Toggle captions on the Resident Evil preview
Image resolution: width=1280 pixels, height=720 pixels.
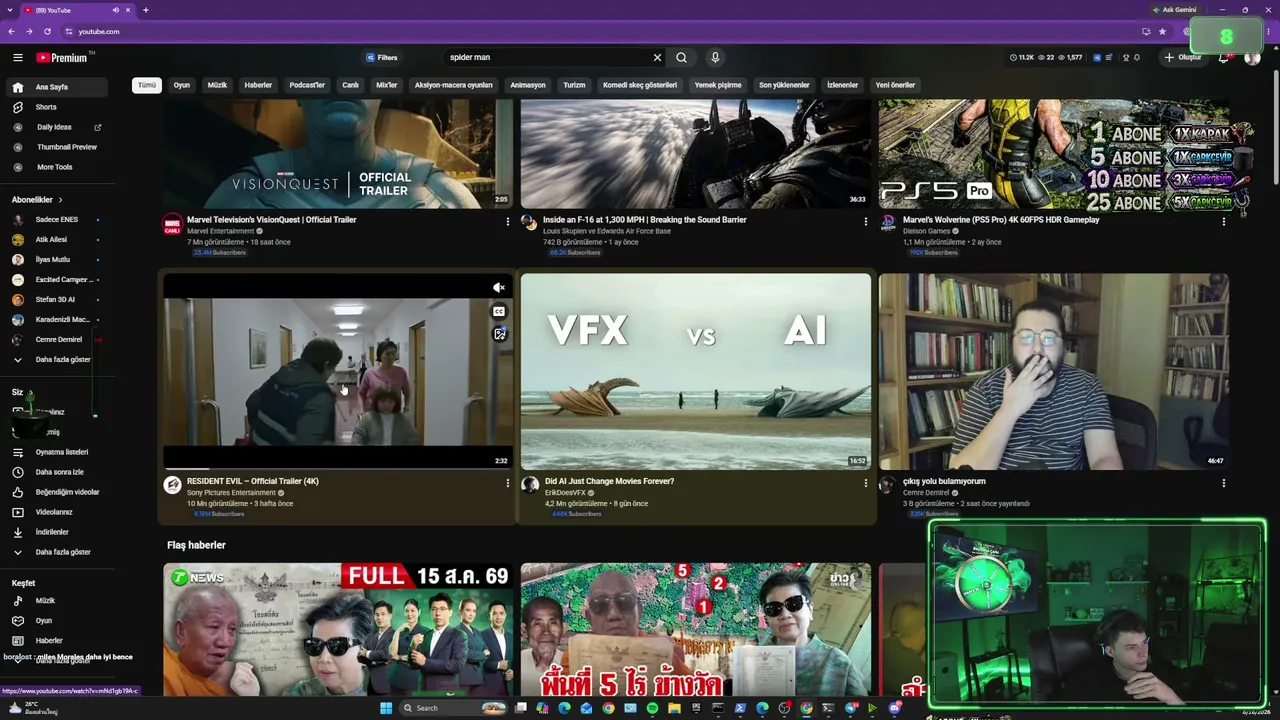[499, 311]
